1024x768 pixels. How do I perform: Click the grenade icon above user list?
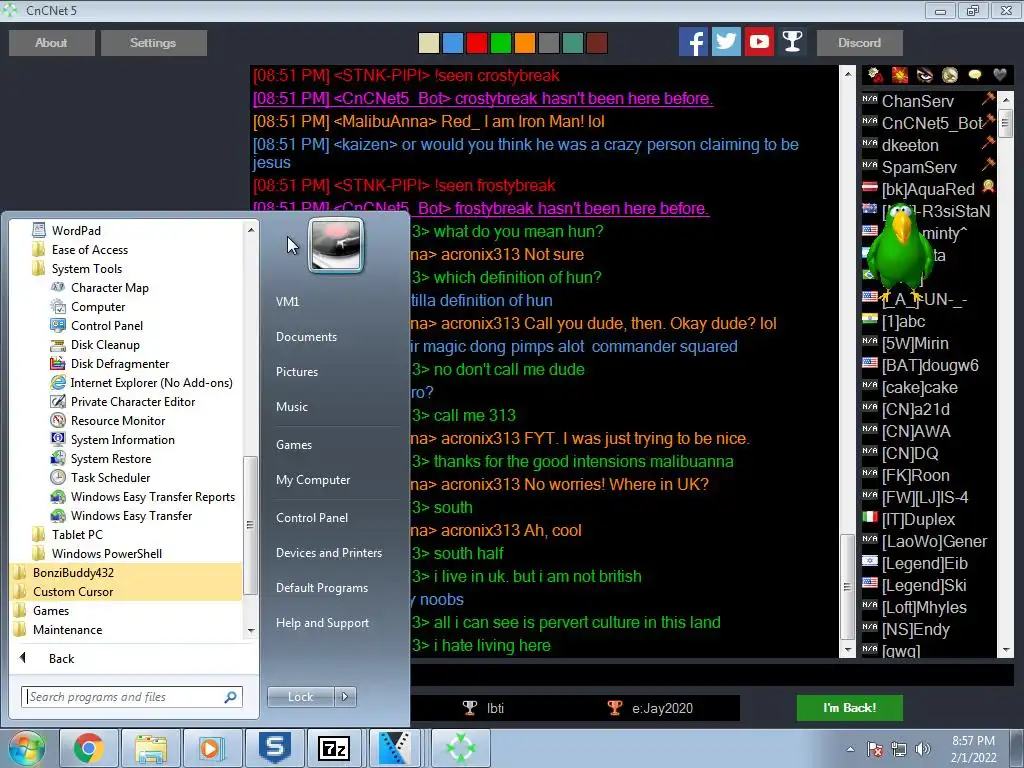point(875,76)
